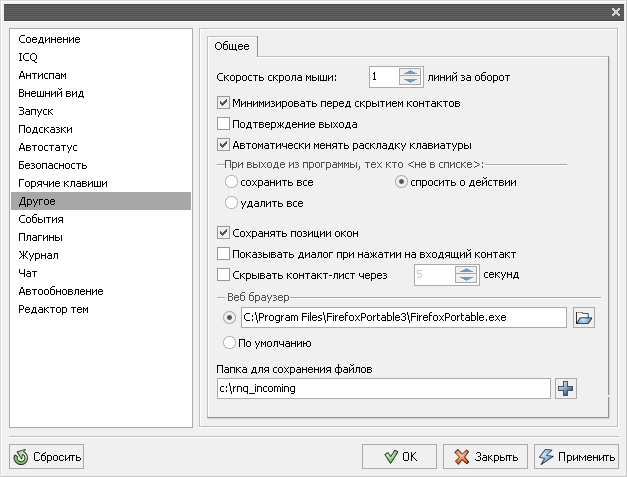
Task: Enable 'Скрывать контакт-лист через' checkbox
Action: (223, 275)
